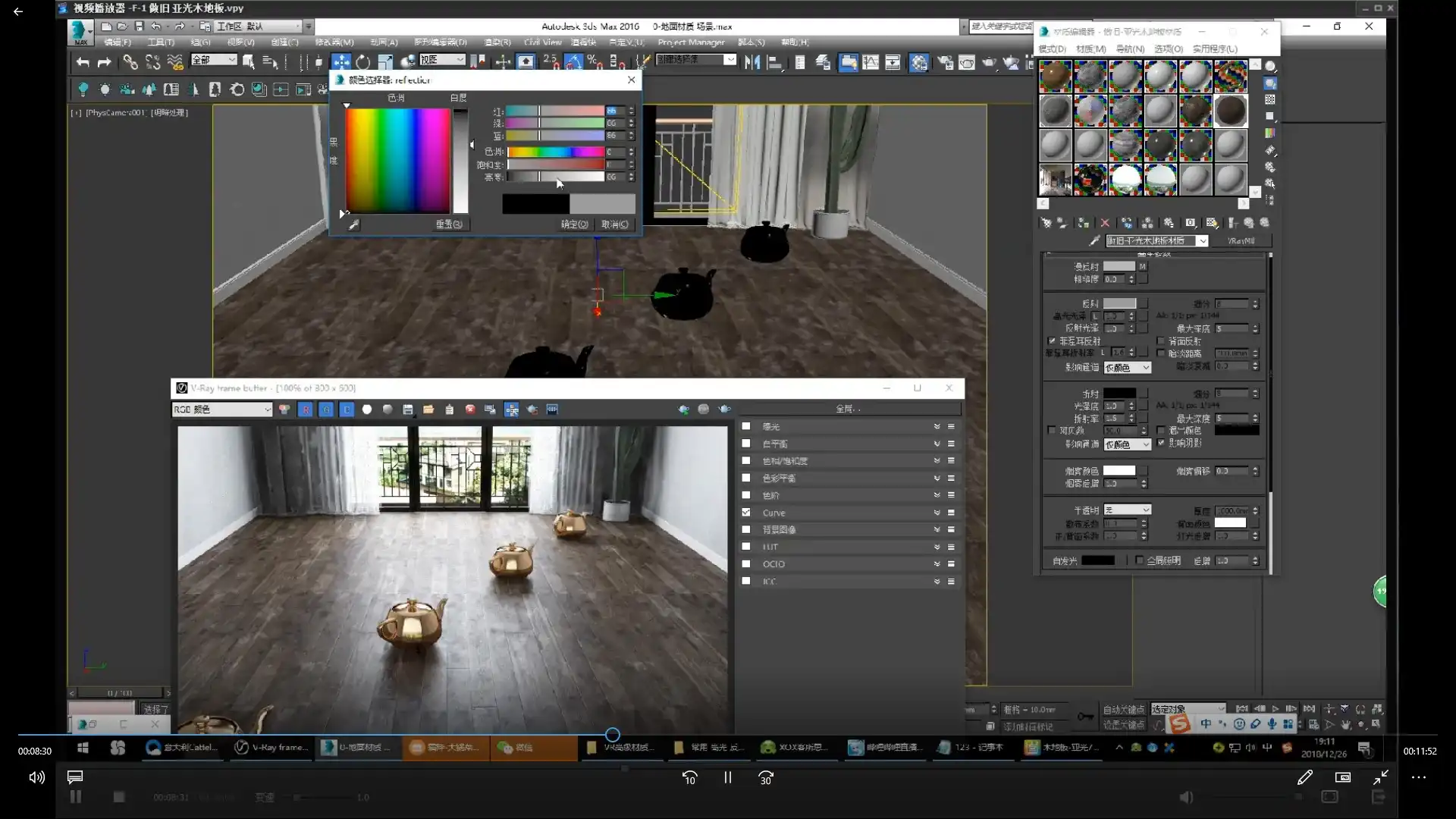1456x819 pixels.
Task: Click the color picker eyedropper icon
Action: (353, 224)
